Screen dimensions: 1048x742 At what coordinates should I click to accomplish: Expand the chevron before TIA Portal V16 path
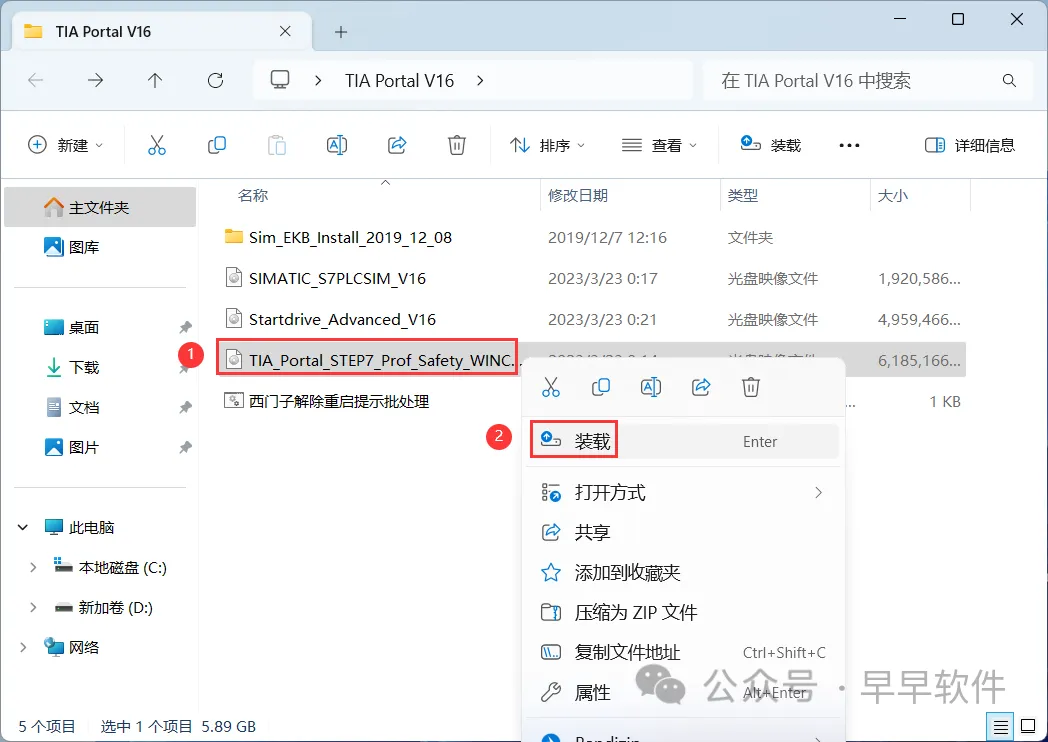pos(318,81)
